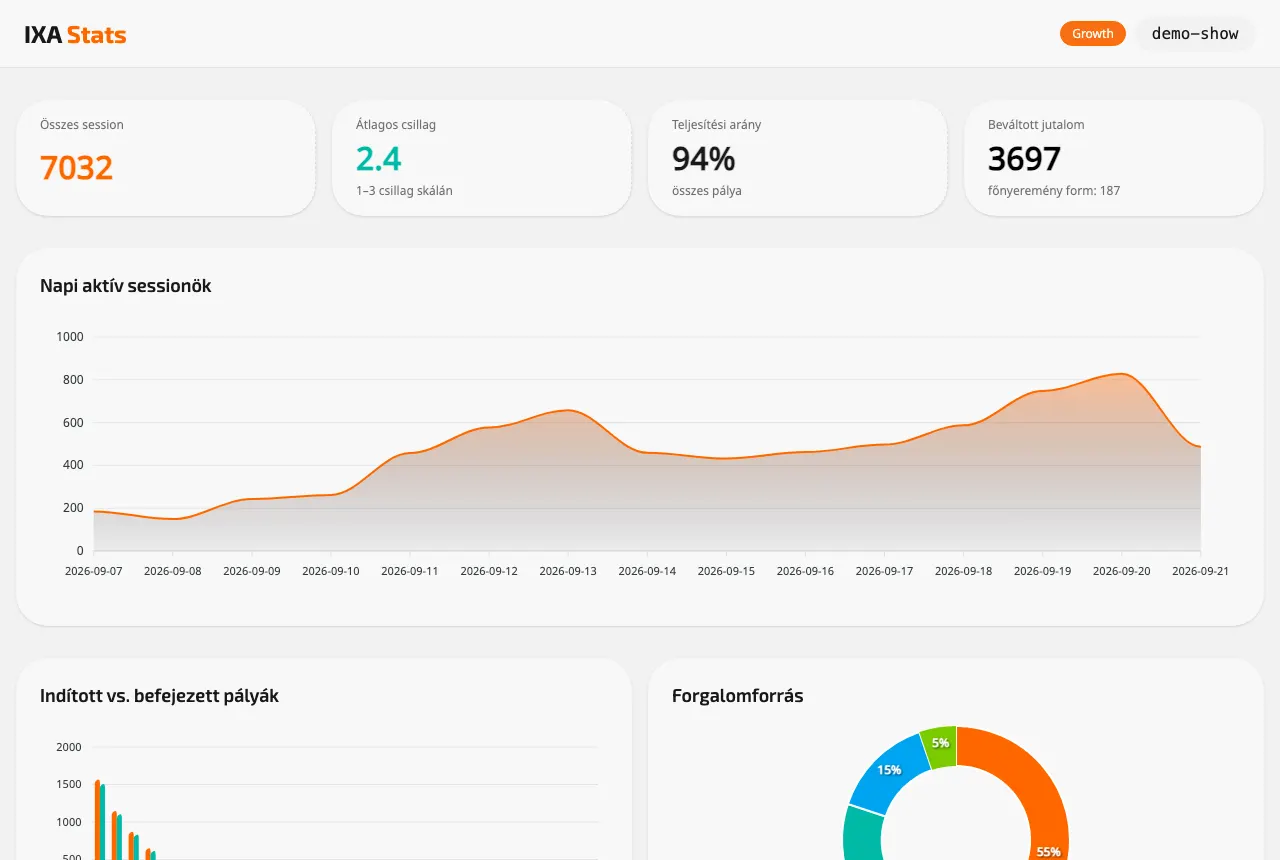Image resolution: width=1280 pixels, height=860 pixels.
Task: Click the 2026-09-21 axis label
Action: click(1200, 571)
